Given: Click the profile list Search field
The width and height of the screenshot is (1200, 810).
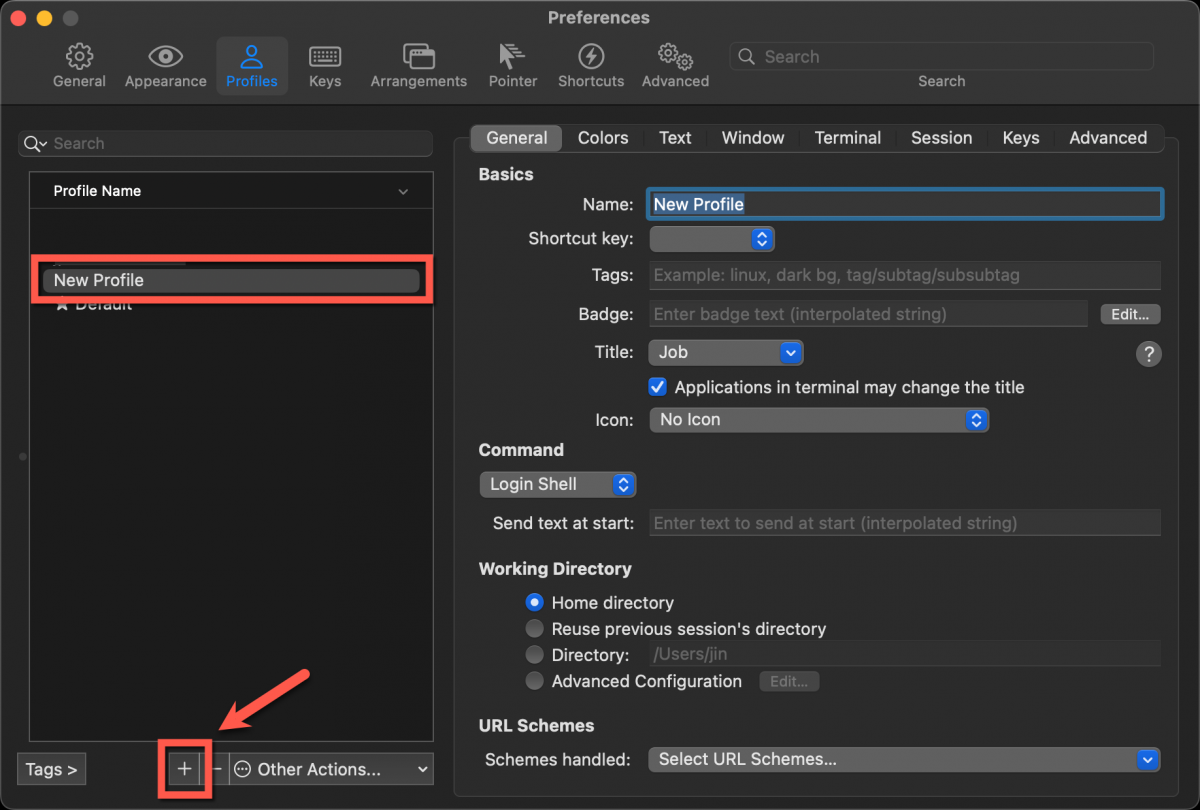Looking at the screenshot, I should click(x=225, y=144).
